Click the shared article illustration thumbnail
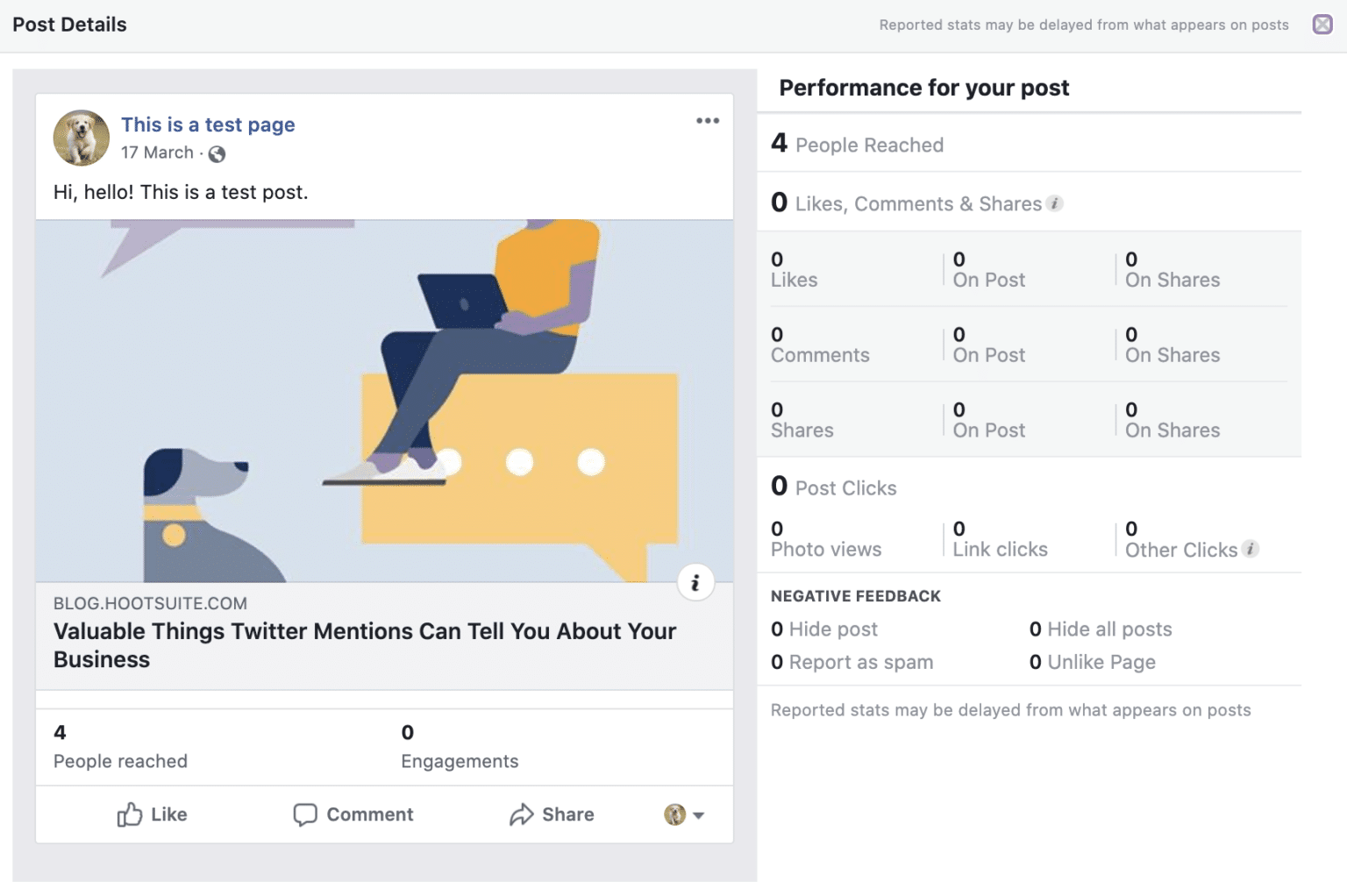This screenshot has height=896, width=1347. [384, 395]
